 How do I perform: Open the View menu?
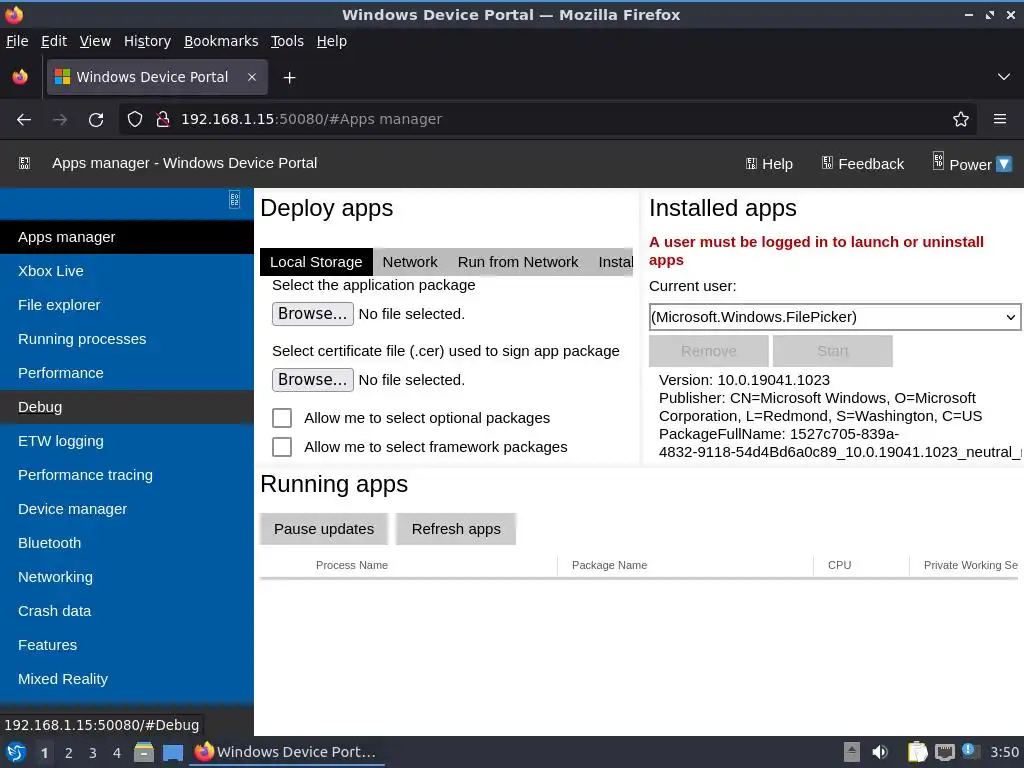coord(95,41)
